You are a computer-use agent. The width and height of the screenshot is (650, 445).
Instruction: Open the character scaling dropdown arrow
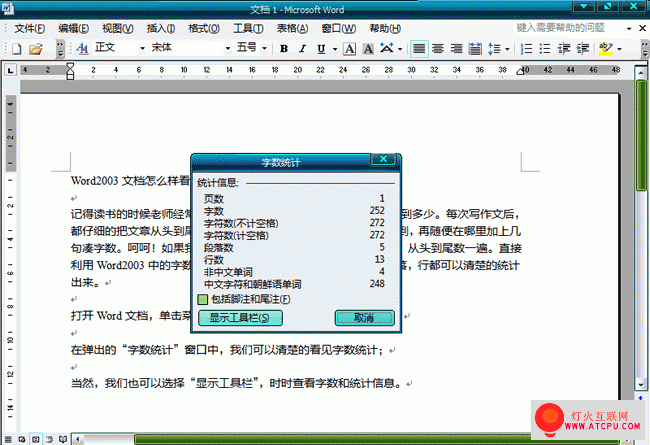point(400,49)
